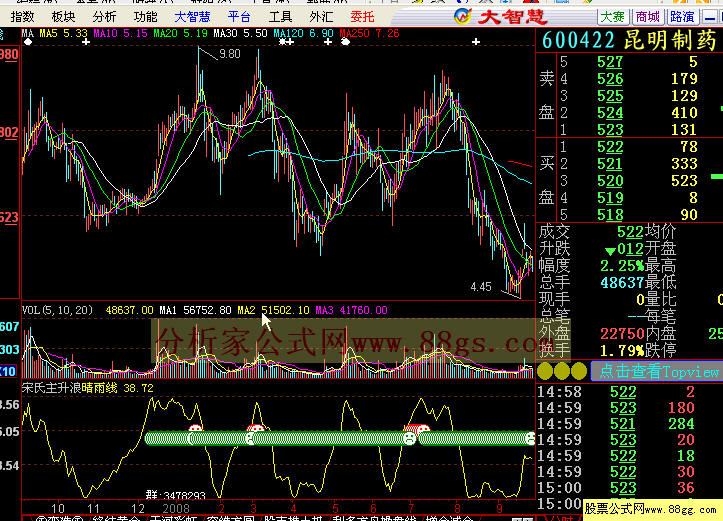Screen dimensions: 723x521
Task: Click the second red face icon near month 3
Action: tap(255, 429)
